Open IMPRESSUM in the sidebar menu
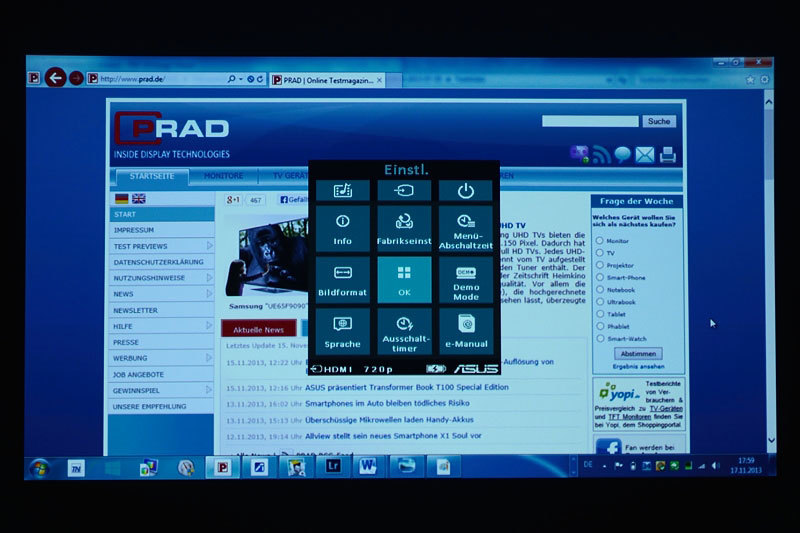 tap(134, 230)
